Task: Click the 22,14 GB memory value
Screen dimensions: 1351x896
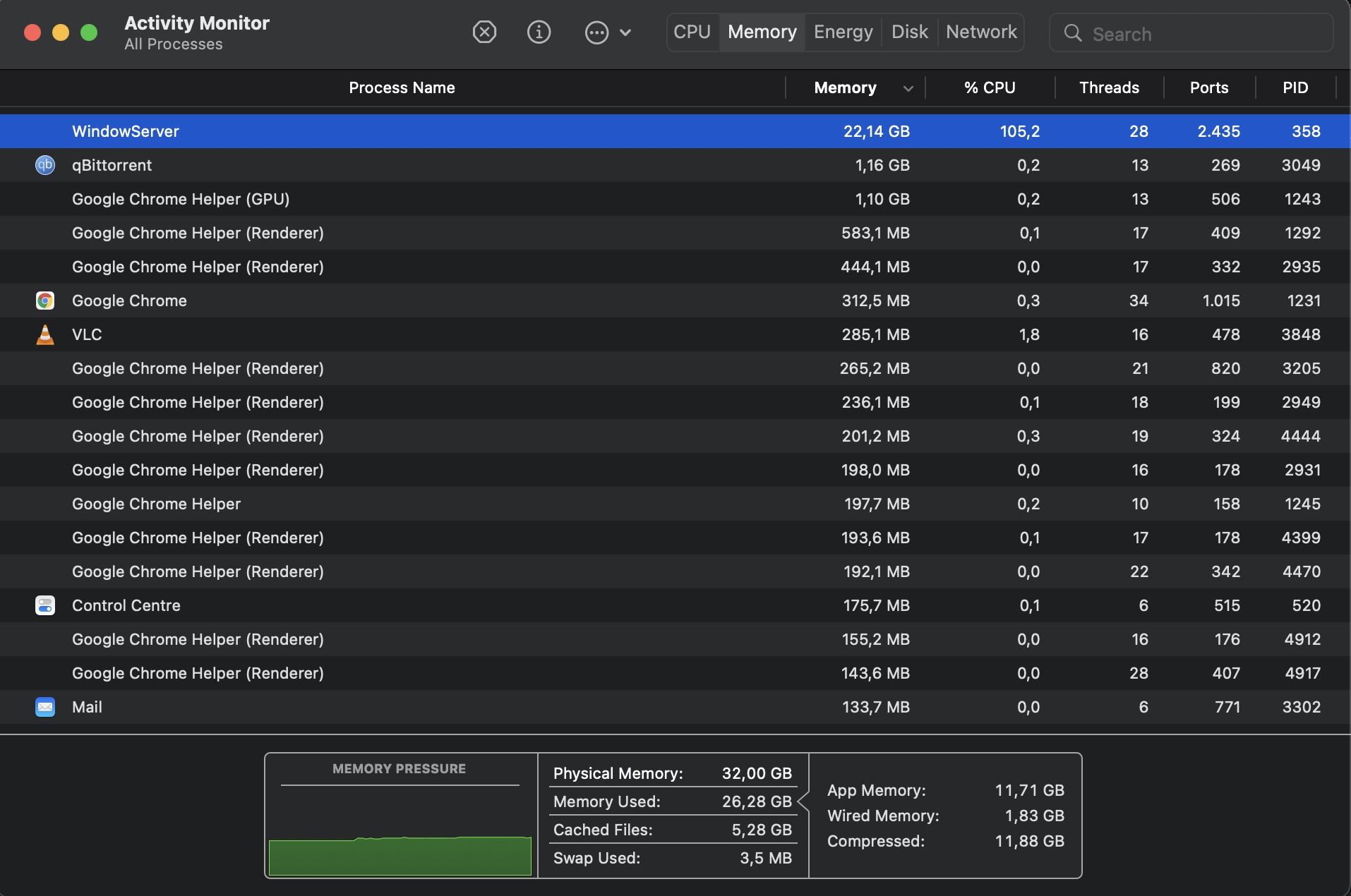Action: (x=877, y=131)
